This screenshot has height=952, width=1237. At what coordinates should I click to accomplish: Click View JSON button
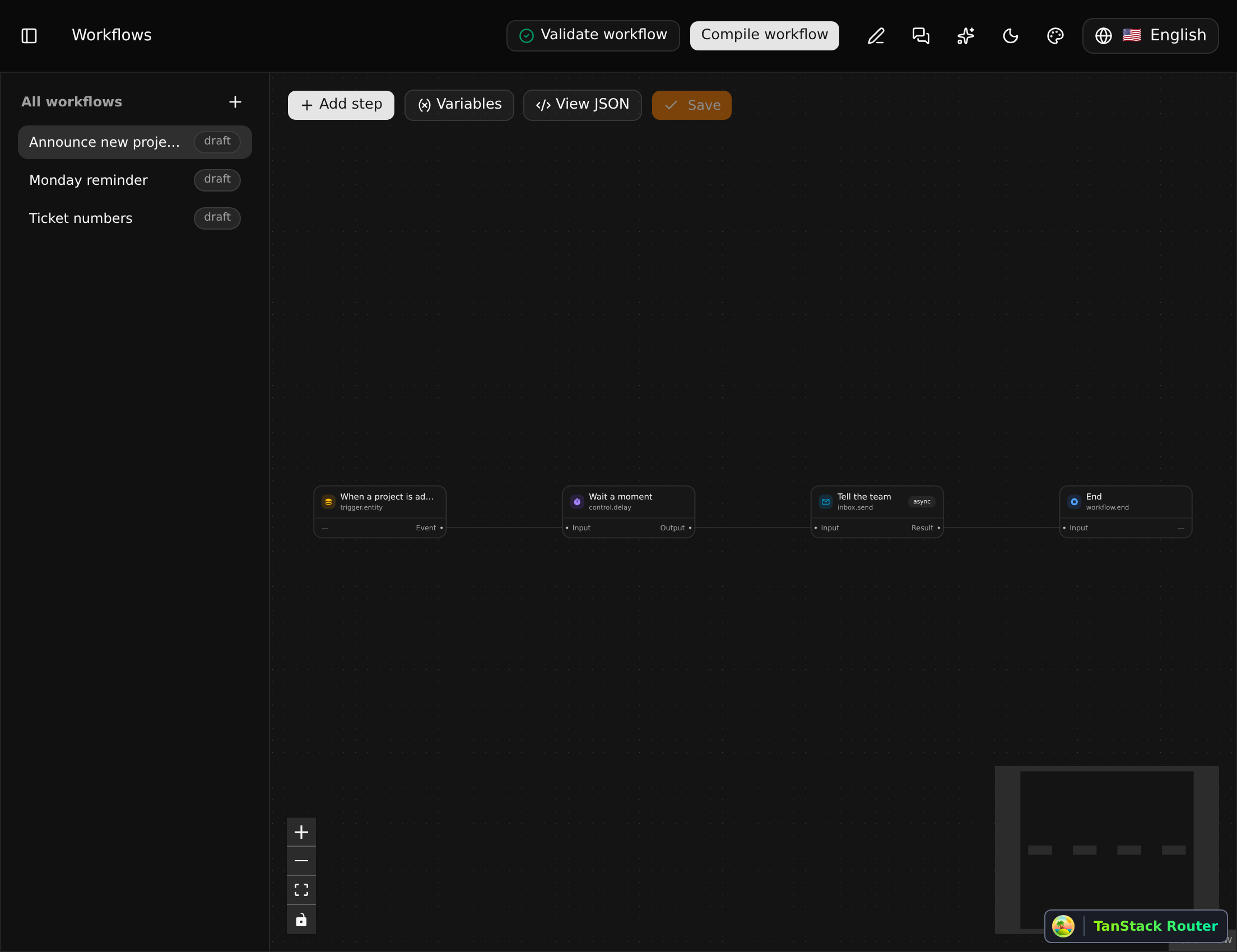pos(582,105)
